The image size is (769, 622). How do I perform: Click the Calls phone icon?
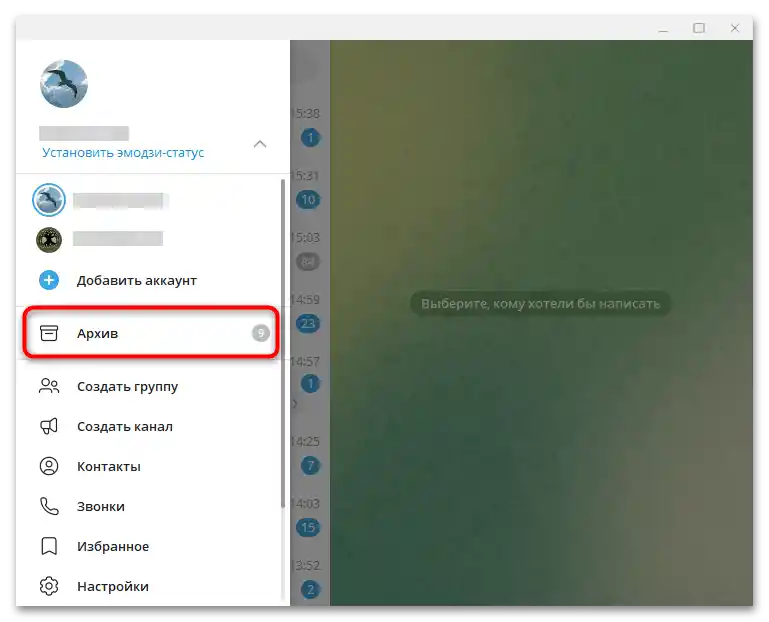pos(49,506)
